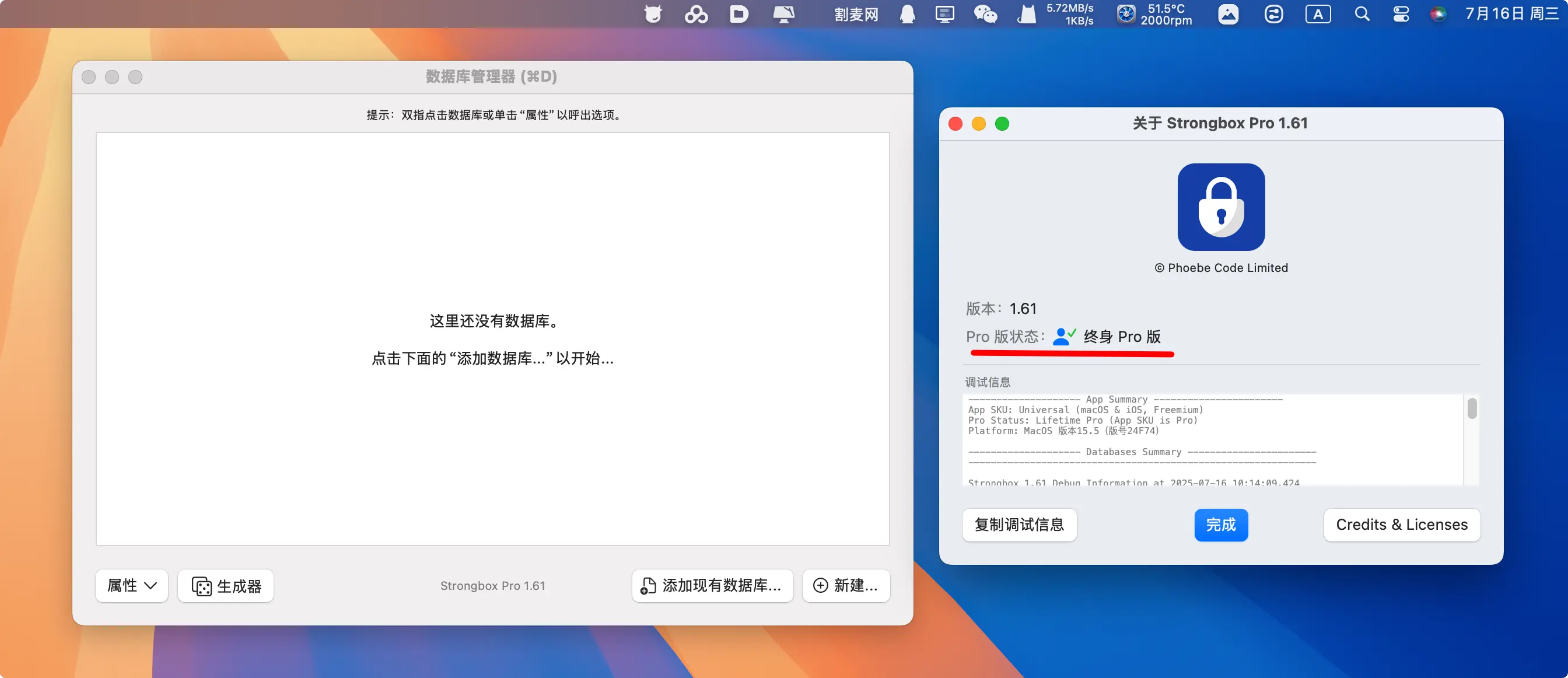Close the About Strongbox Pro window

pyautogui.click(x=956, y=124)
